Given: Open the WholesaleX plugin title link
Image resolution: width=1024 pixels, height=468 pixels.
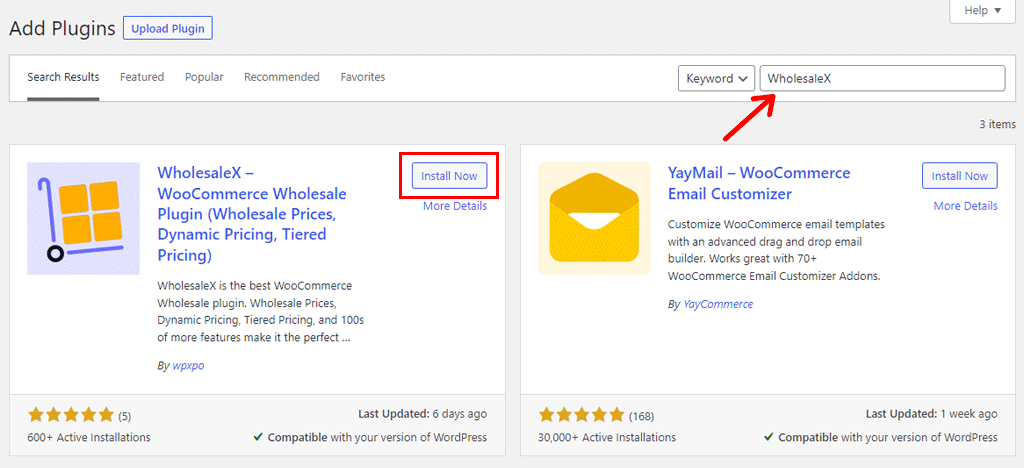Looking at the screenshot, I should coord(252,215).
